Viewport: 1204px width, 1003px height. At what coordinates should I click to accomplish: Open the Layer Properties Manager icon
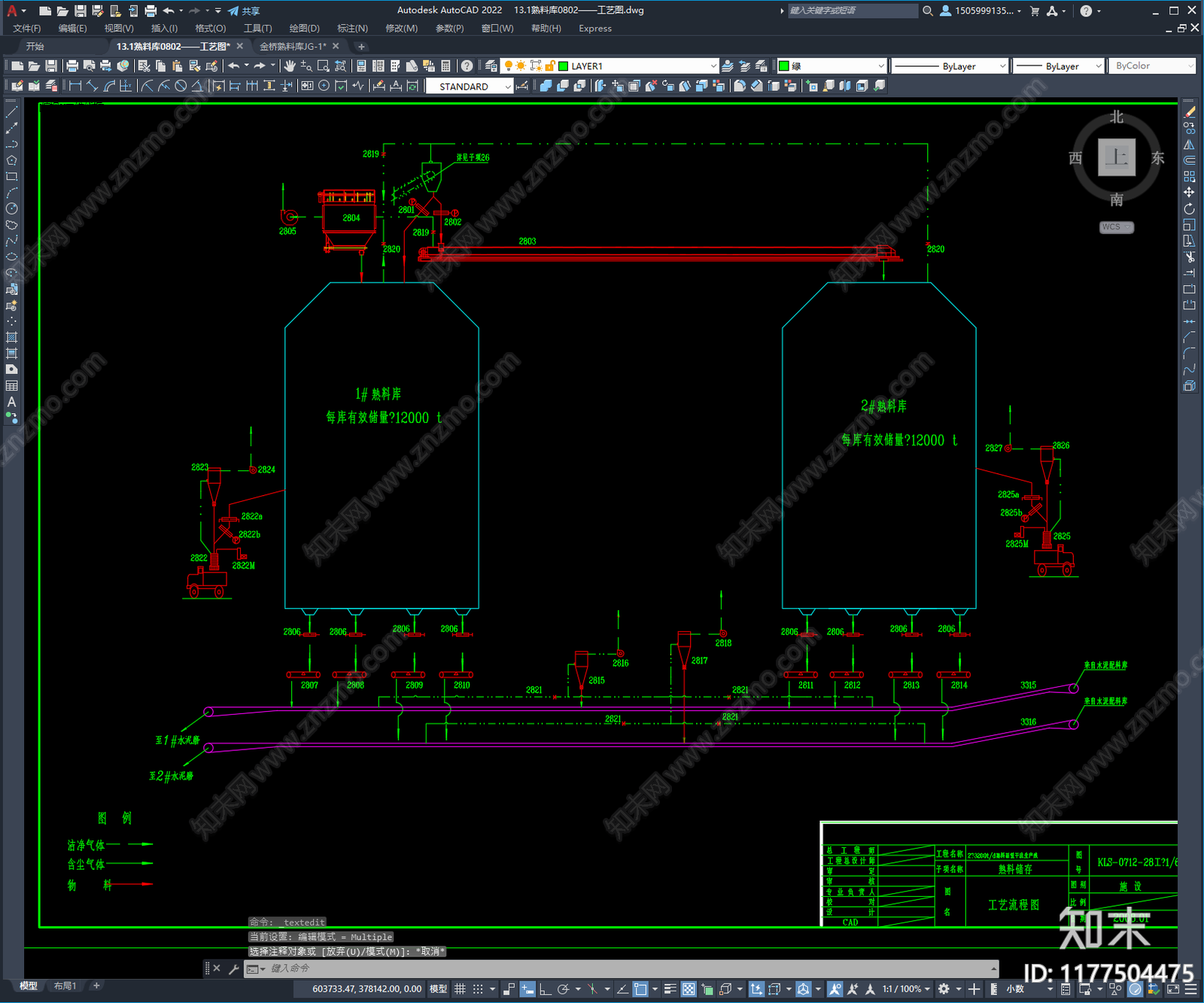(x=491, y=66)
